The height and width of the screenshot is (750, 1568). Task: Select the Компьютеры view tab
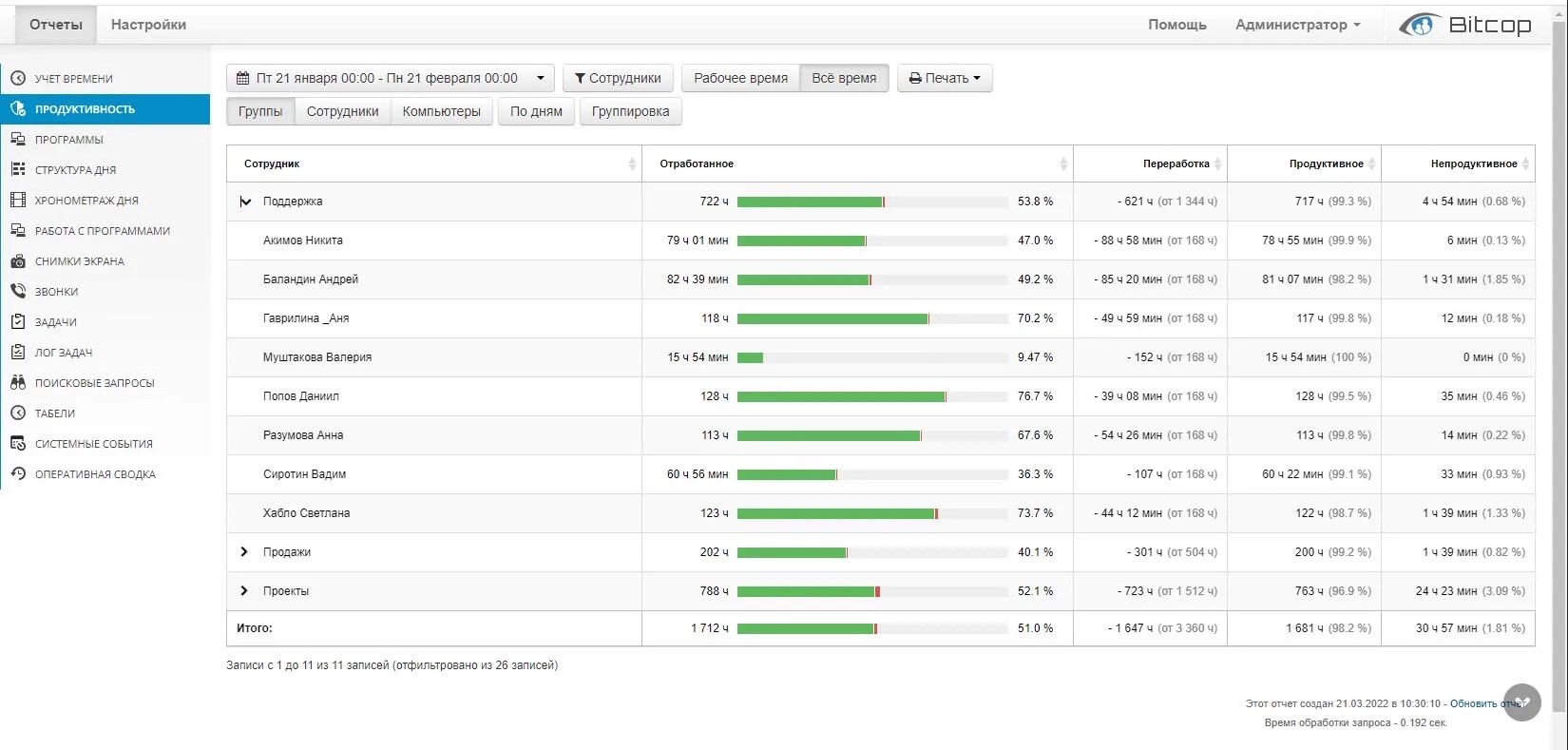tap(442, 111)
